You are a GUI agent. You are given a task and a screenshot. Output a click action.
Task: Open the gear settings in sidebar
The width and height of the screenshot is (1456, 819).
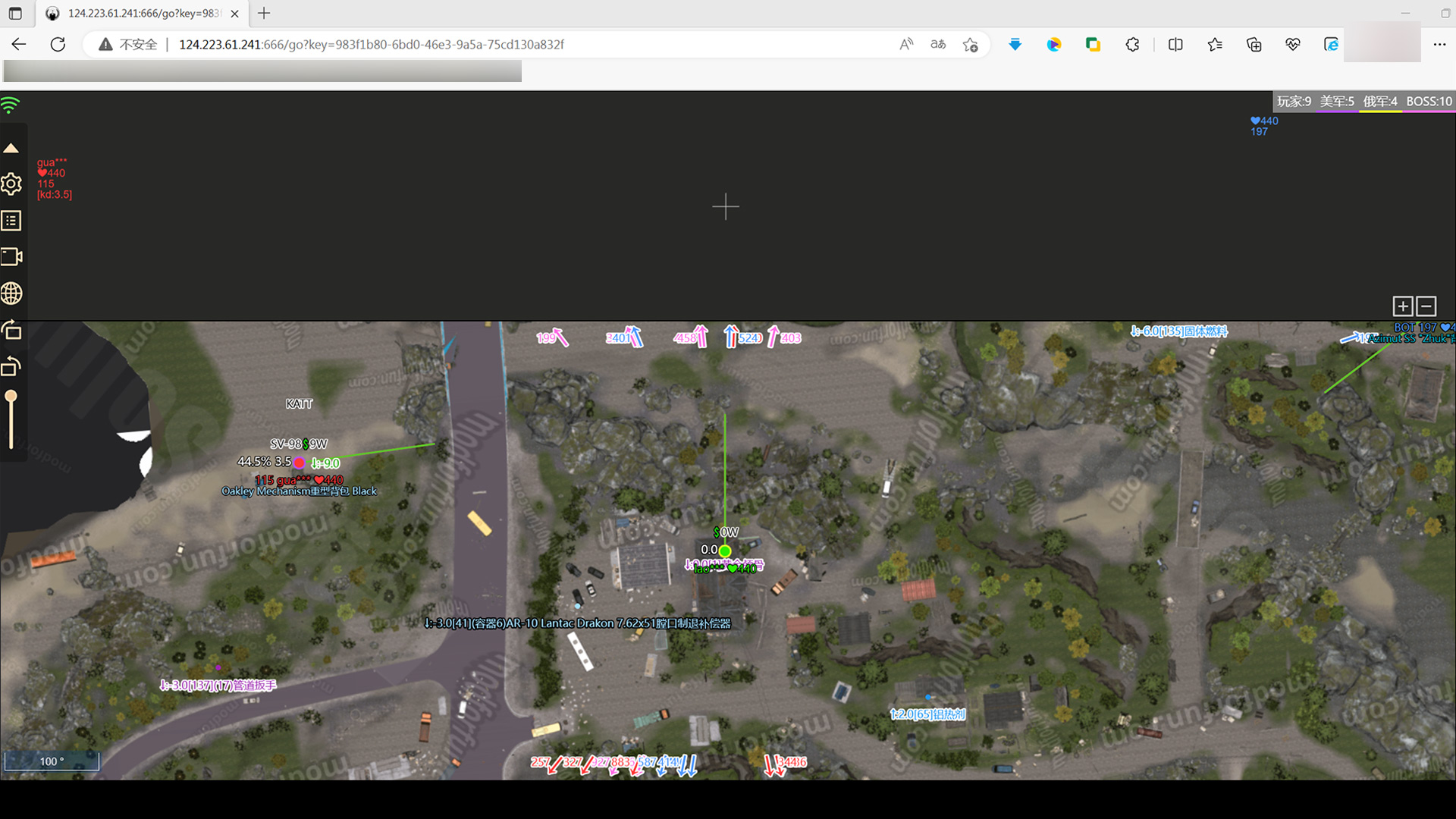click(11, 184)
